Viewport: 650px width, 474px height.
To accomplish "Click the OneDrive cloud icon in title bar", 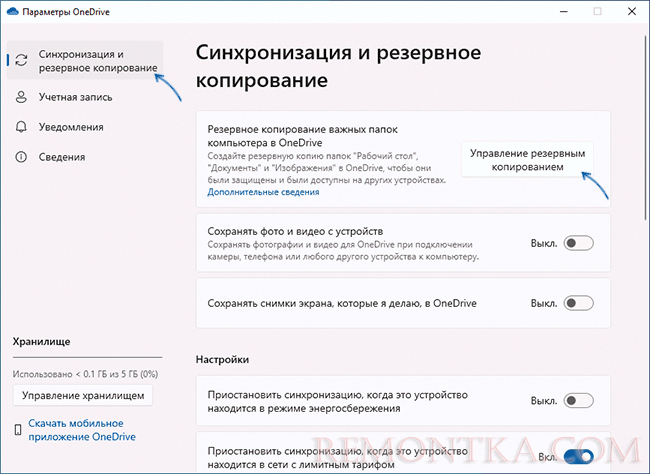I will coord(13,12).
